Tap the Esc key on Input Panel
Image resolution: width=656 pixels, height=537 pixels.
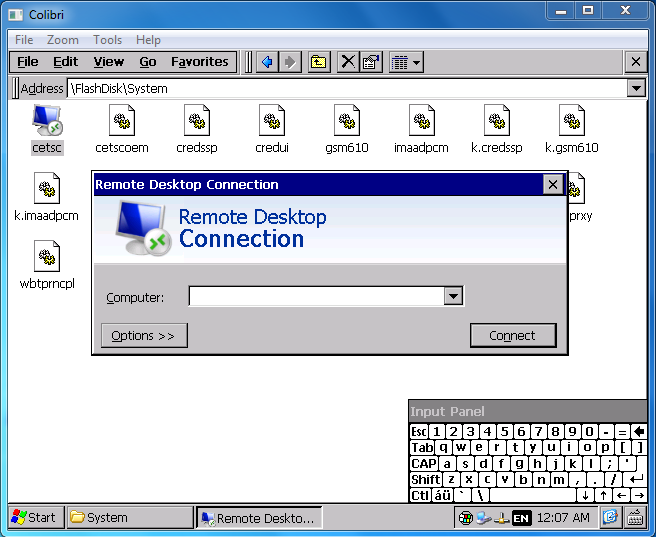coord(418,432)
